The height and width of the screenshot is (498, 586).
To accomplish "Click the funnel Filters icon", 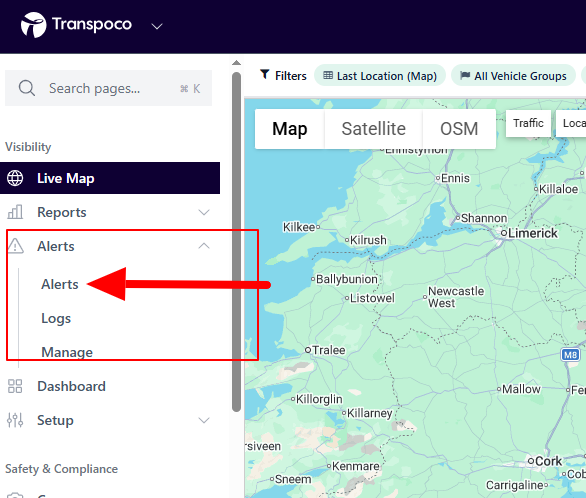I will click(265, 74).
